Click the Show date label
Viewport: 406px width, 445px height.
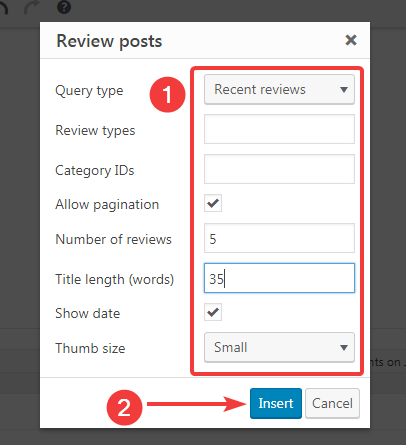tap(88, 313)
